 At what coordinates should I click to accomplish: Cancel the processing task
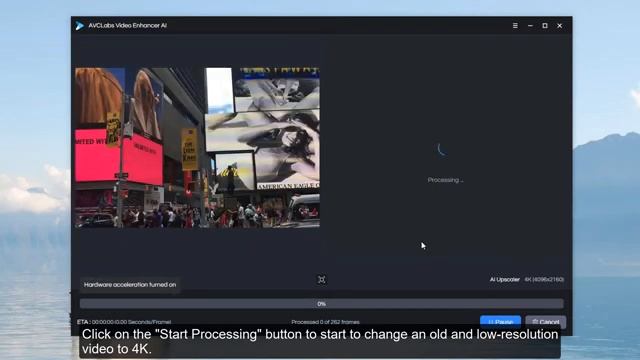coord(546,322)
